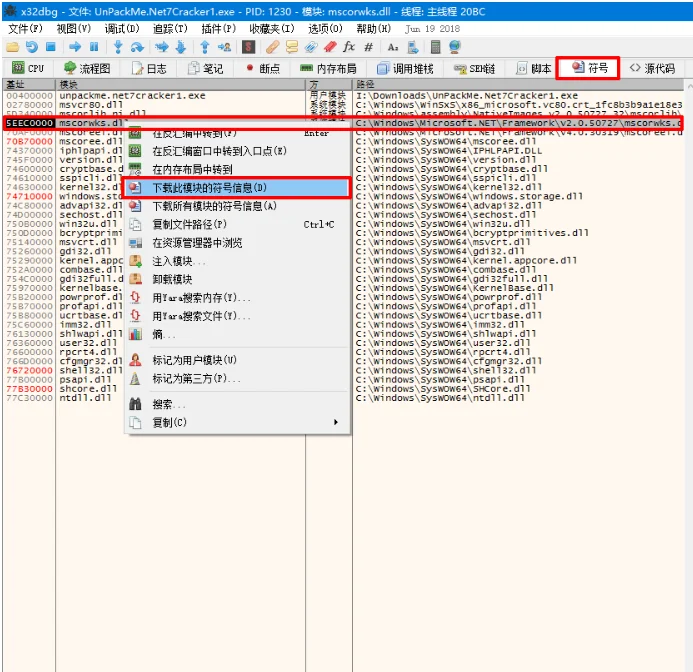Open Scylla plugin red S icon

pos(248,46)
